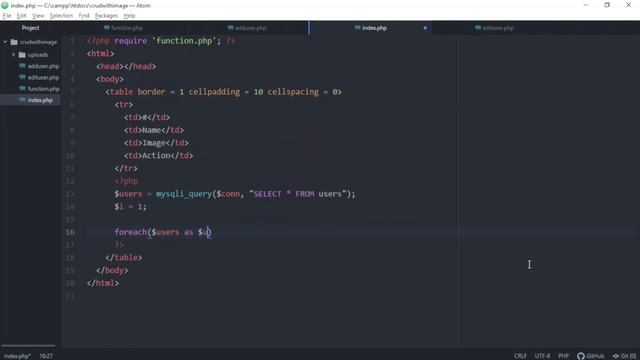Open the Find menu
640x360 pixels.
84,16
